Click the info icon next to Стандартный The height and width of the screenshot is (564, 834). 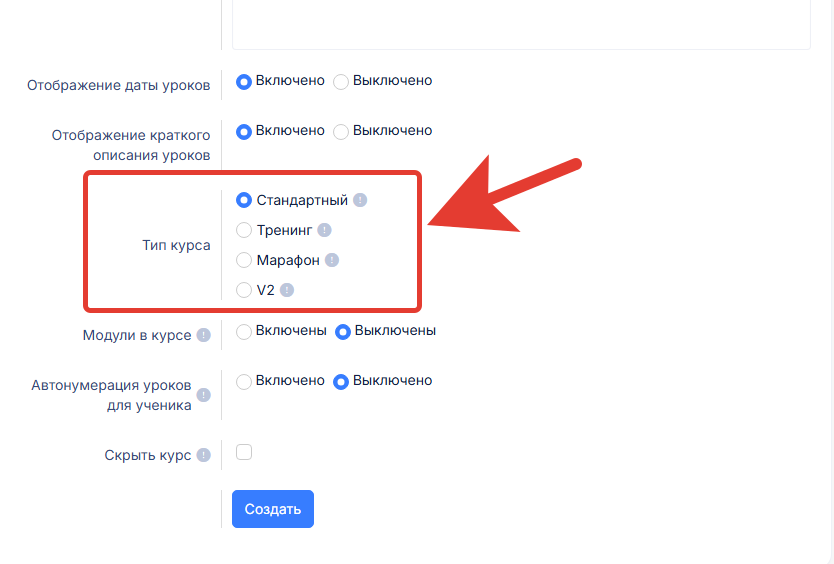[x=360, y=200]
